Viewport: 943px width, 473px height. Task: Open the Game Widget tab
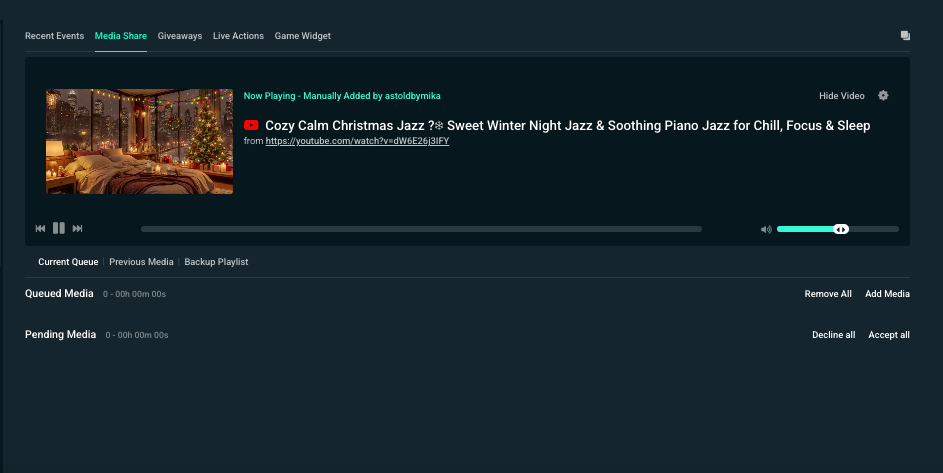pyautogui.click(x=303, y=36)
